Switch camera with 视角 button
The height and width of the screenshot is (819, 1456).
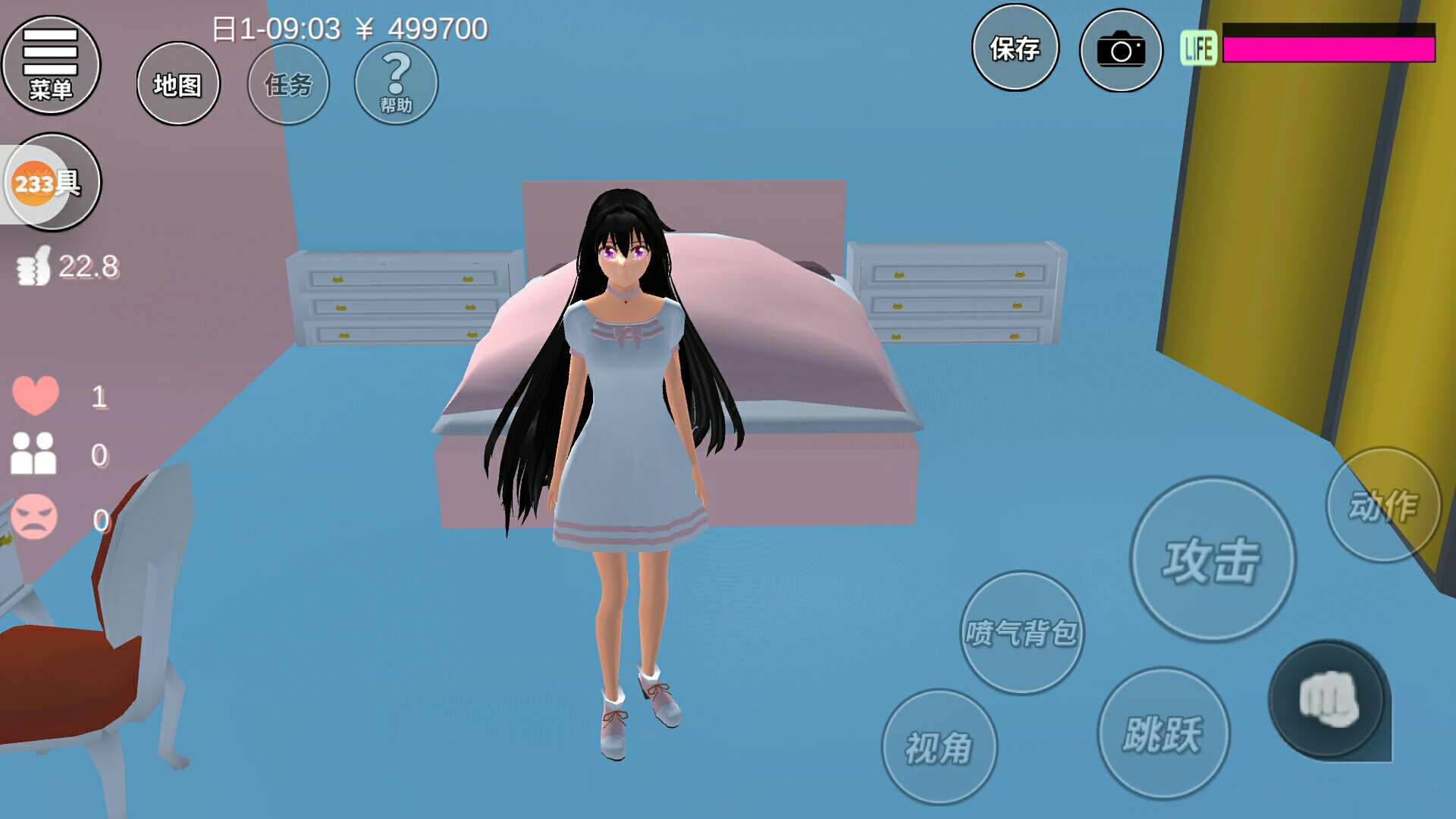point(939,748)
